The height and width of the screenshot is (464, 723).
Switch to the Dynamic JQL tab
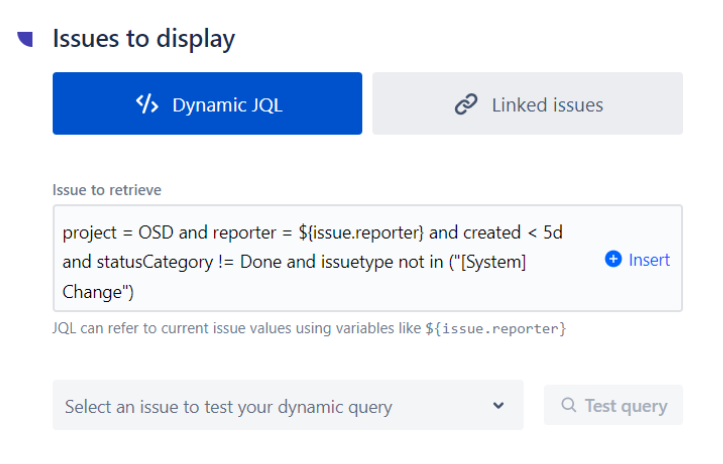point(207,104)
